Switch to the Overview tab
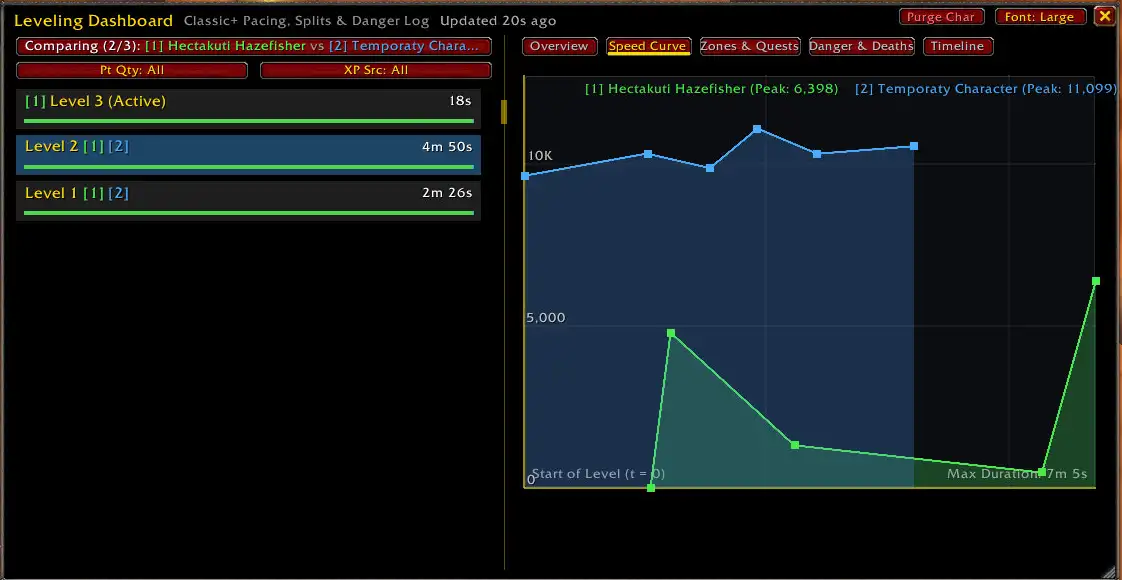The width and height of the screenshot is (1122, 580). [559, 46]
